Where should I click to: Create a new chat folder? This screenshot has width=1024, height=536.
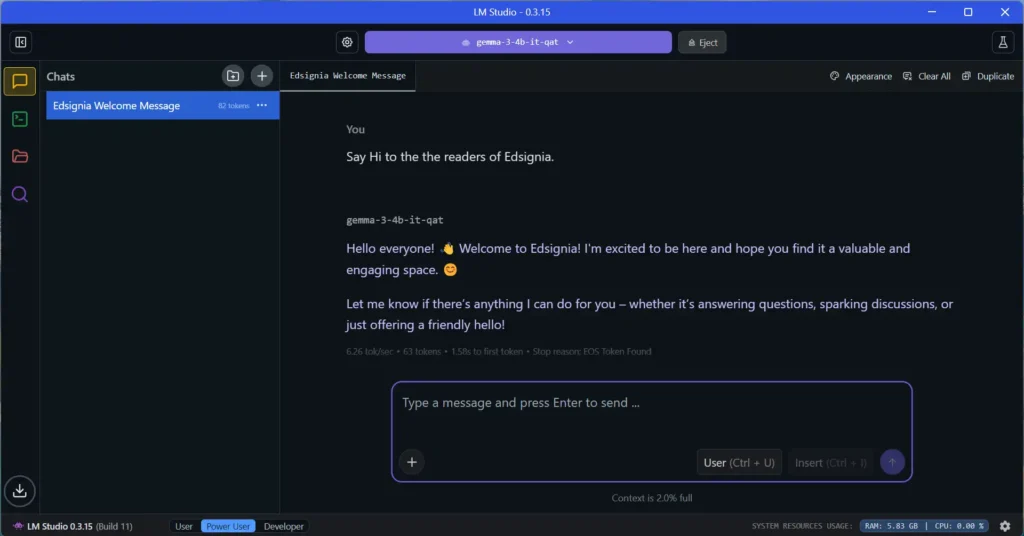point(232,76)
